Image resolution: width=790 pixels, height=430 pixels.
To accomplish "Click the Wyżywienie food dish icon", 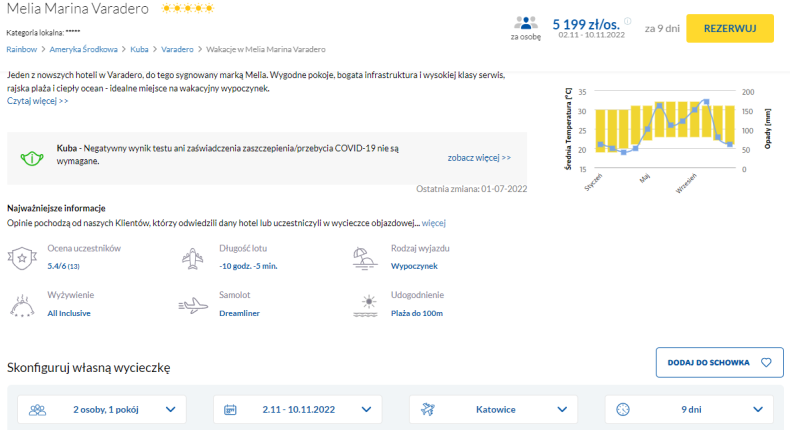I will coord(22,305).
